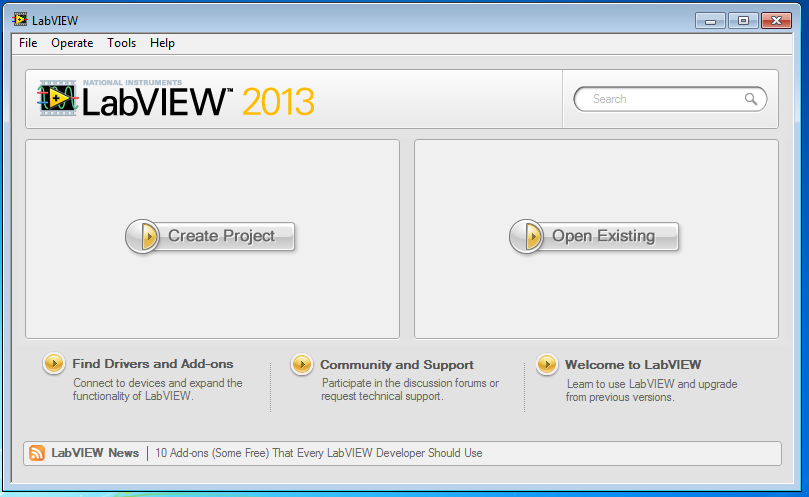Click the LabVIEW News RSS feed icon
Screen dimensions: 809x497
37,453
